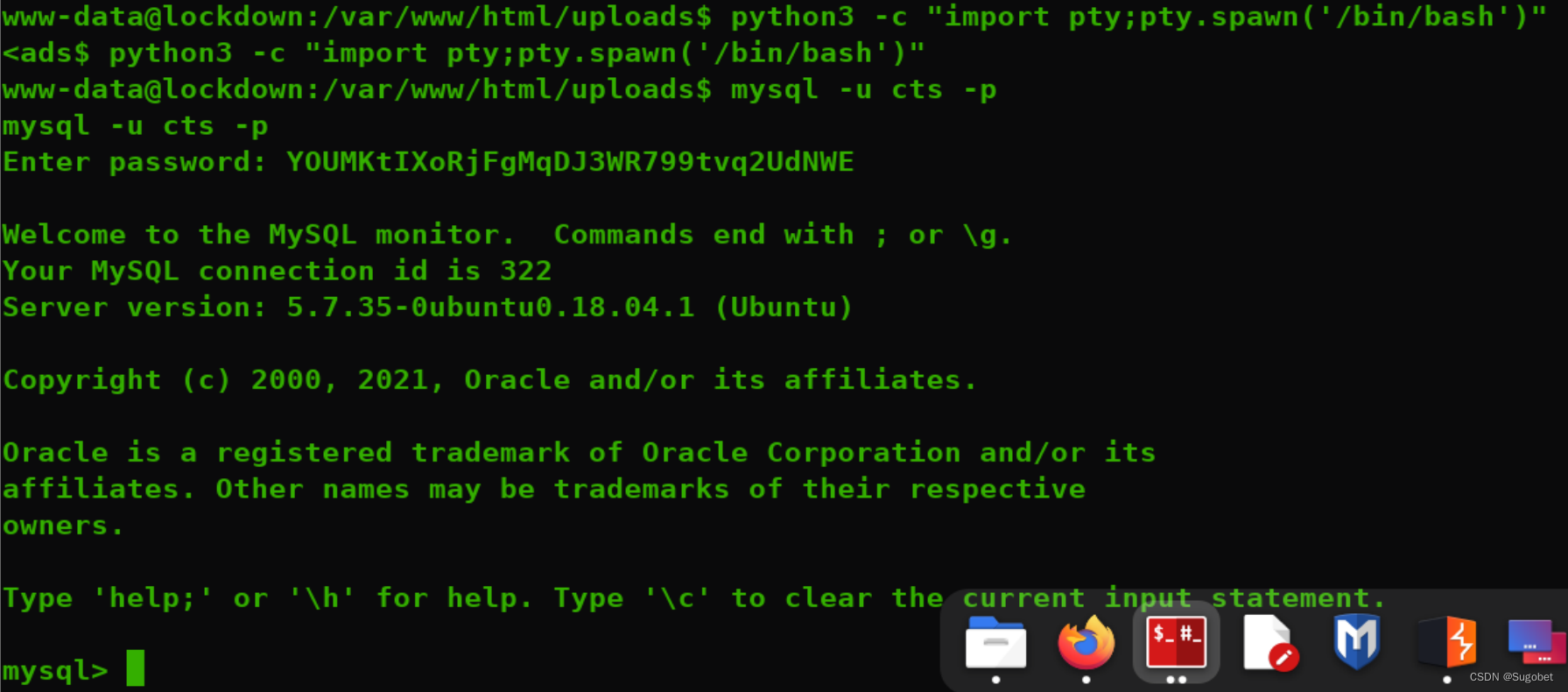
Task: Launch Metasploit blue shield icon
Action: (x=1356, y=642)
